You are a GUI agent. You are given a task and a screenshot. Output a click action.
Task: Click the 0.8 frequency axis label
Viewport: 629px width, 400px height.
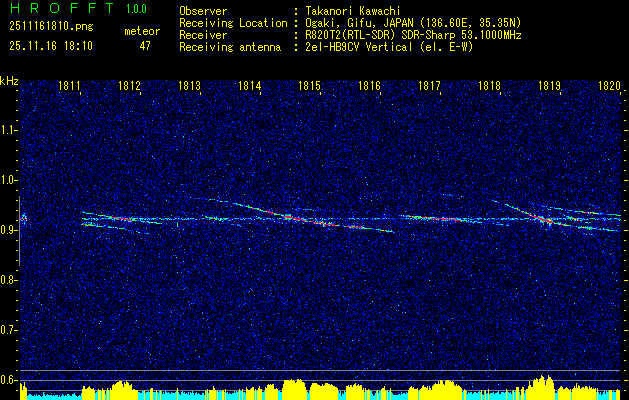(8, 280)
